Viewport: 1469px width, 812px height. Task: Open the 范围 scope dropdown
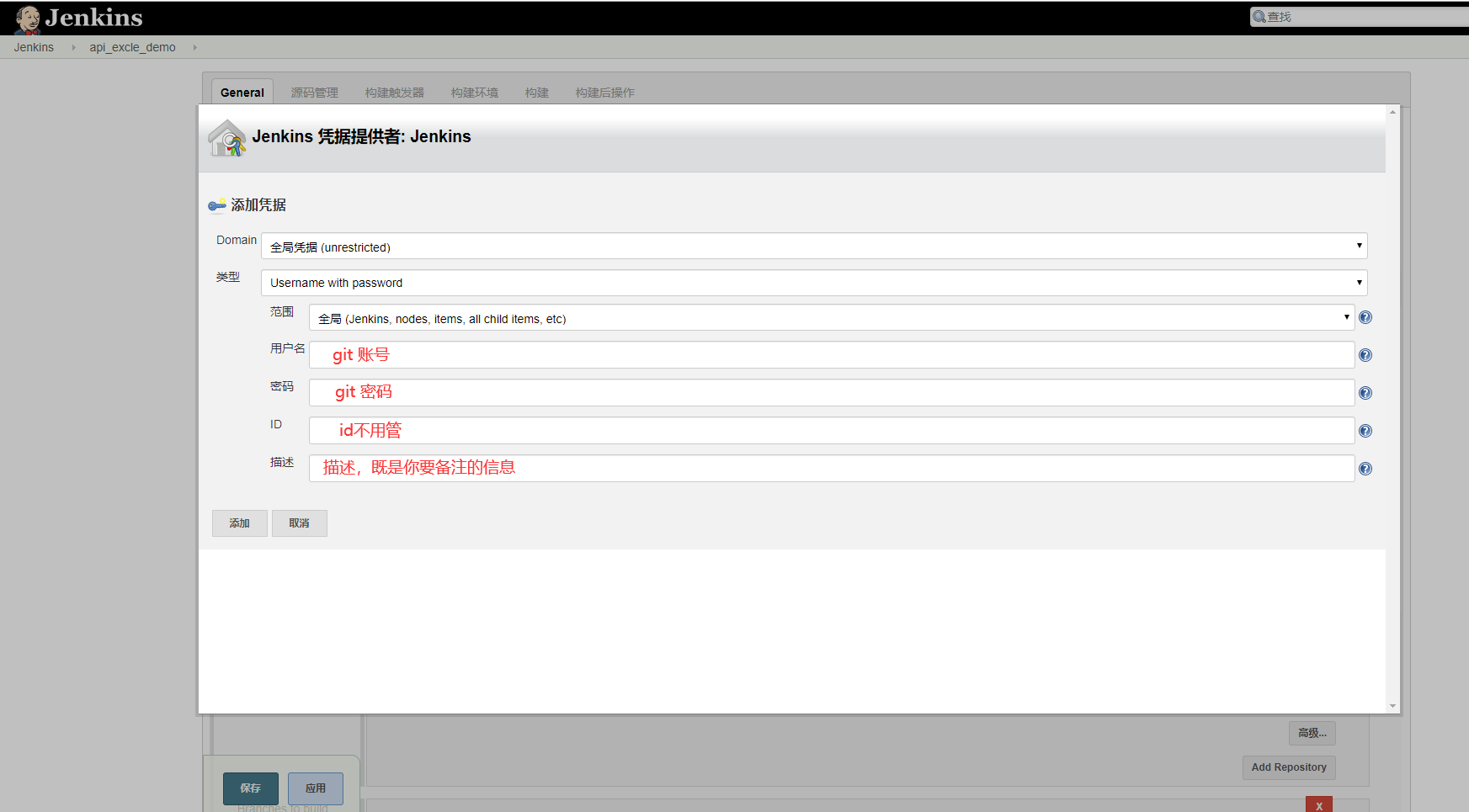[x=832, y=317]
